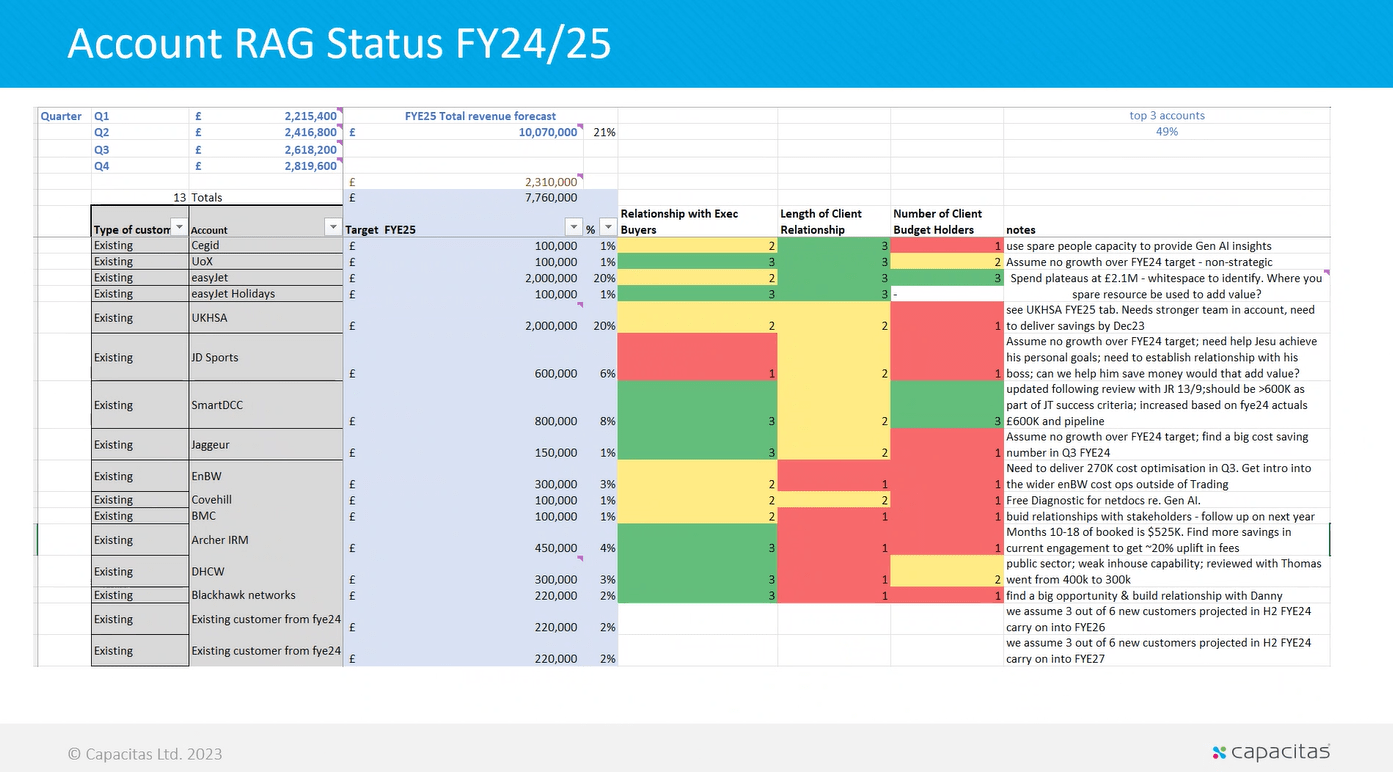The width and height of the screenshot is (1393, 772).
Task: Select the top 3 accounts label
Action: click(x=1167, y=116)
